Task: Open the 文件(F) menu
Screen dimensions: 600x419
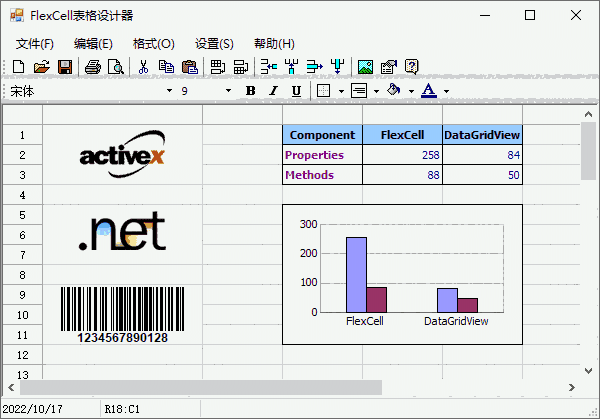Action: click(x=35, y=44)
